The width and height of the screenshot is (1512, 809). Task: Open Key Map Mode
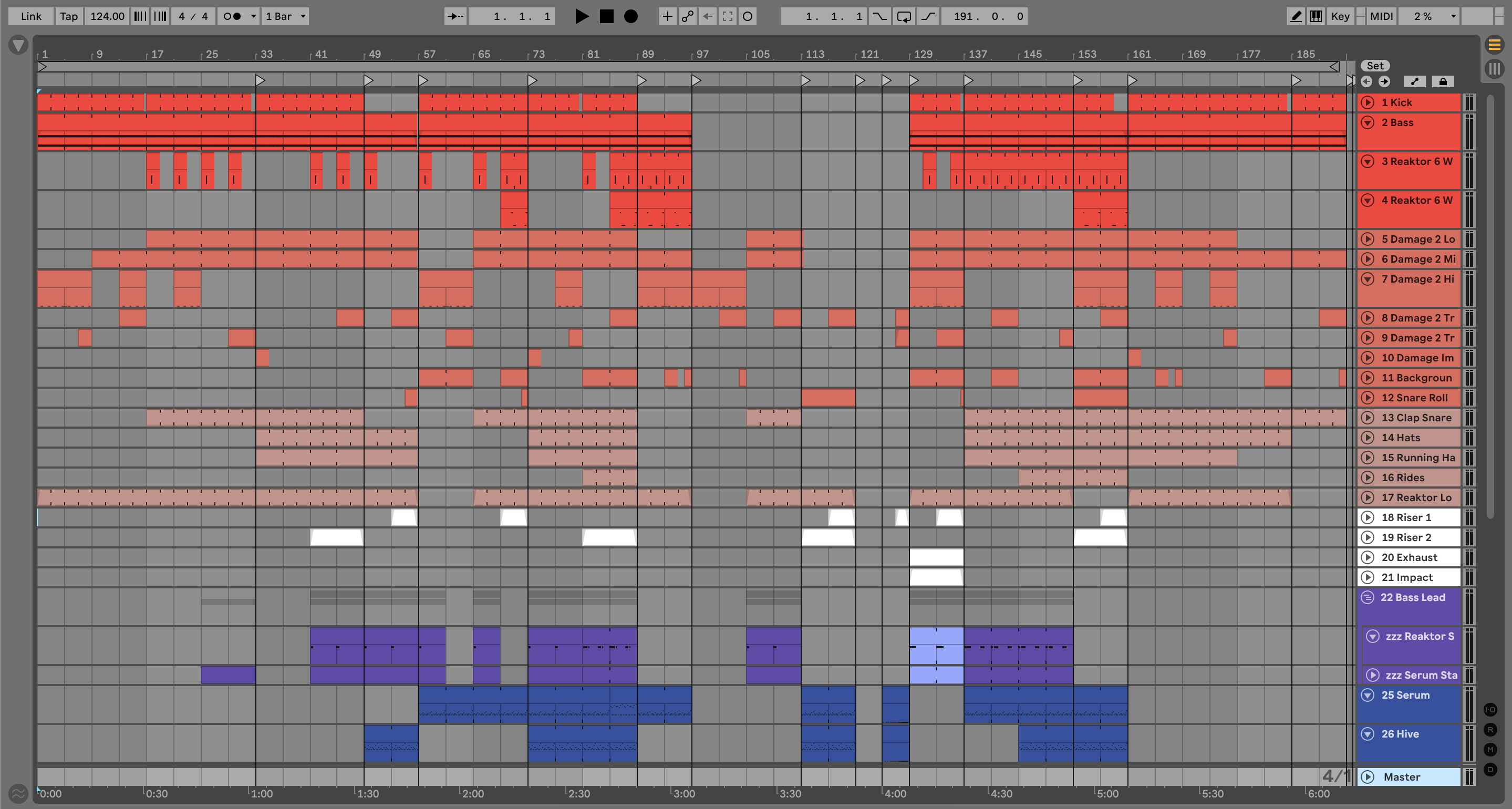[1340, 16]
